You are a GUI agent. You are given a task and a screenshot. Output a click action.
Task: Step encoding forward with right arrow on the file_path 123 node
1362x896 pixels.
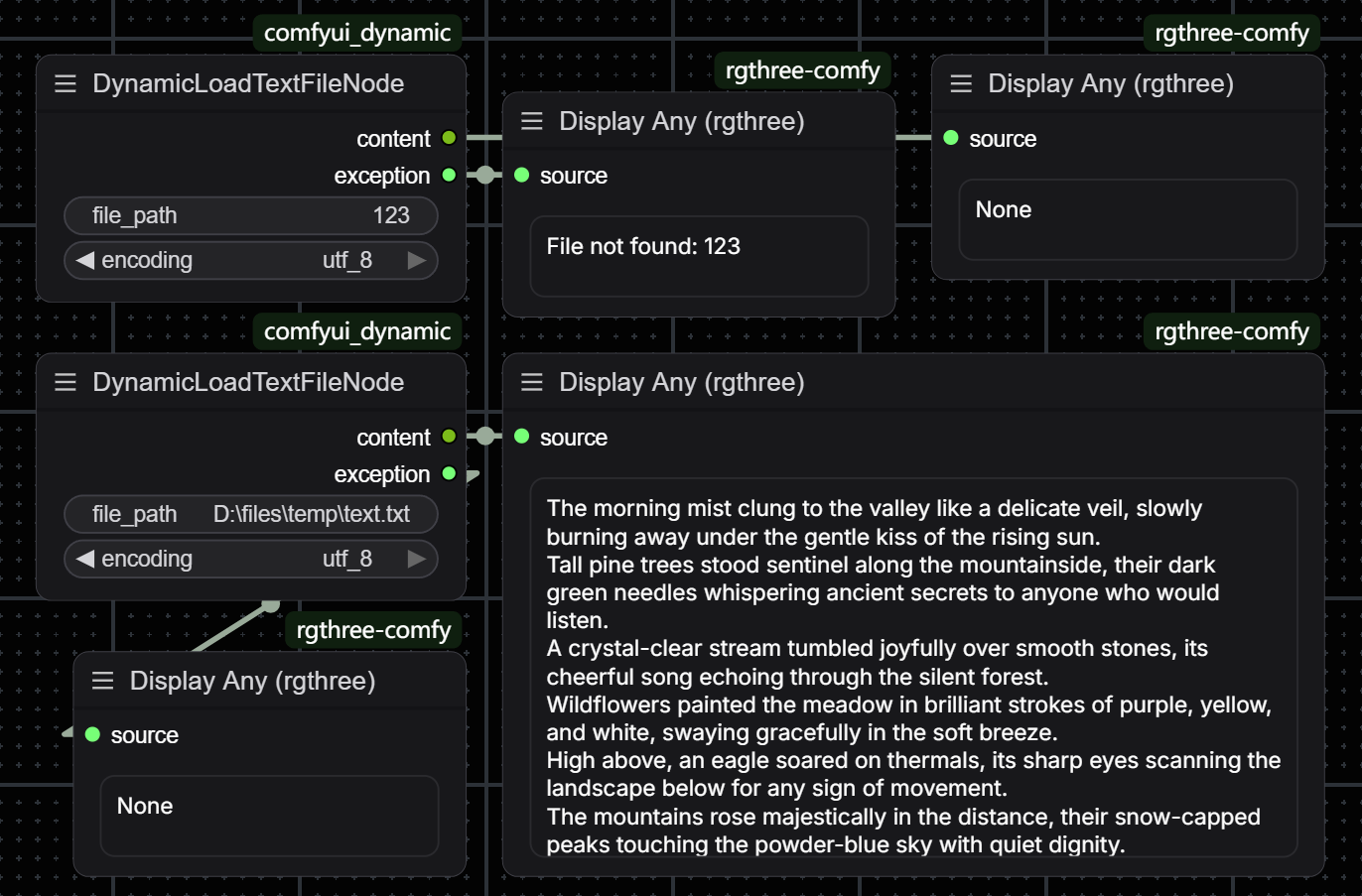(417, 260)
